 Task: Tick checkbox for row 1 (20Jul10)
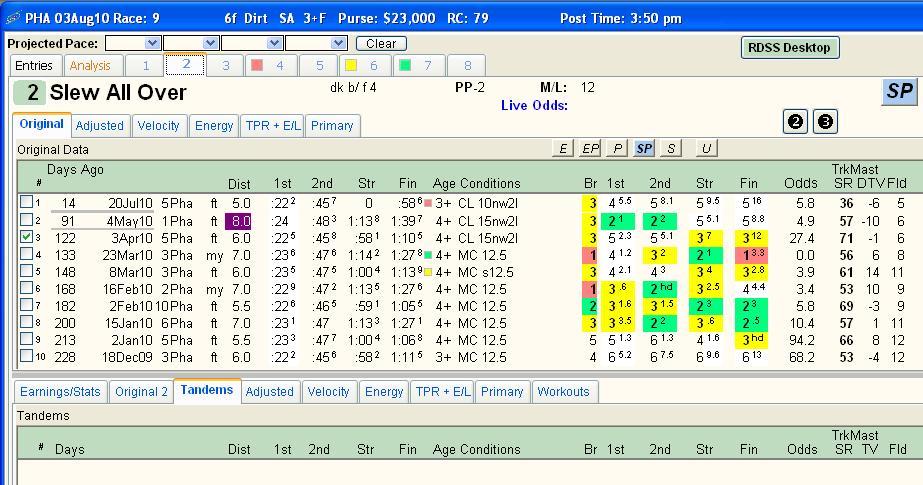[26, 202]
